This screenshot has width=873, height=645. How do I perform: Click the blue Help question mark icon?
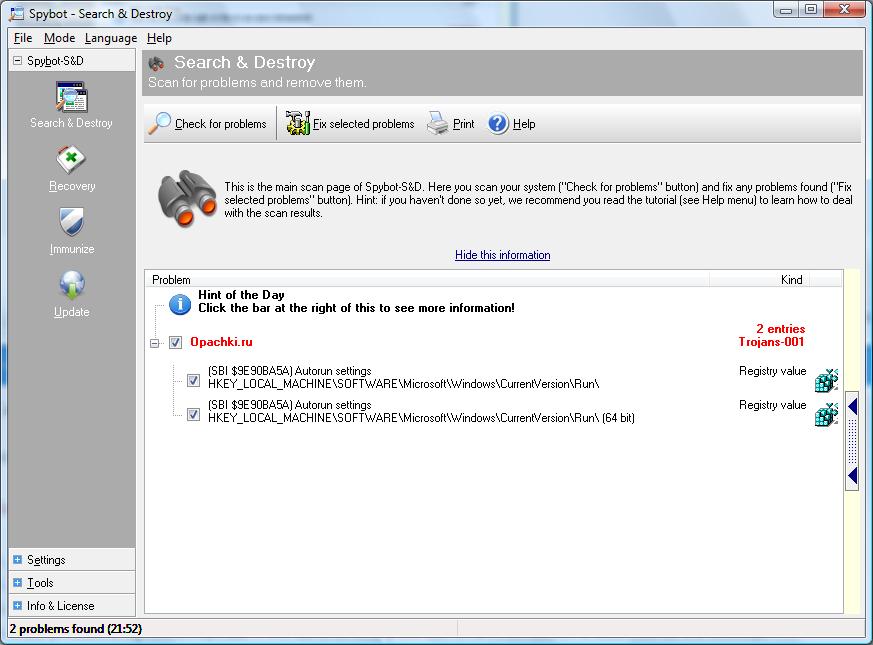[498, 124]
